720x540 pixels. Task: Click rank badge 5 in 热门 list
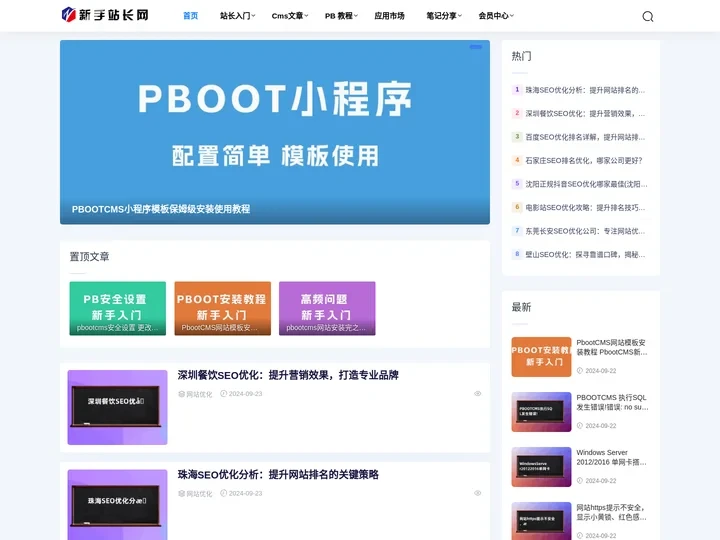(x=517, y=184)
